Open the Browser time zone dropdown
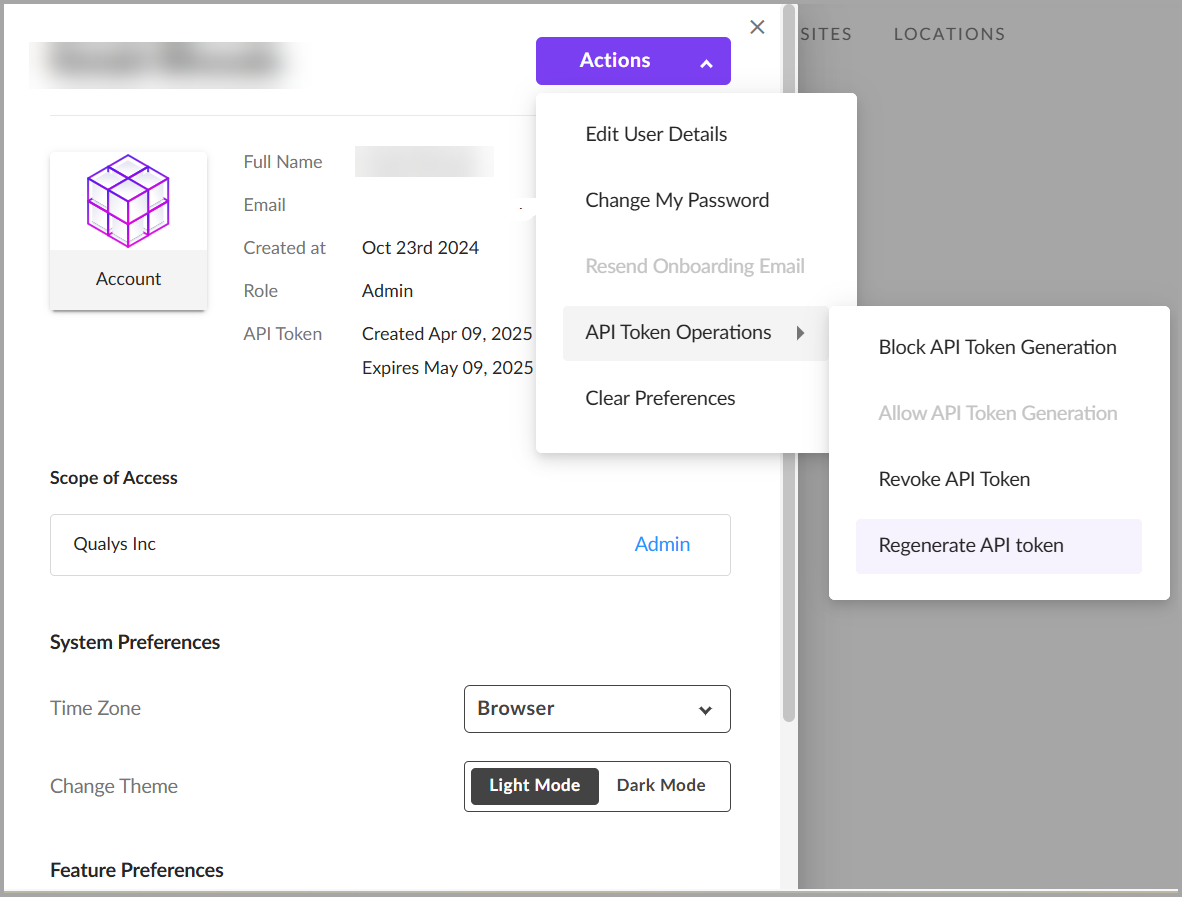 click(597, 709)
